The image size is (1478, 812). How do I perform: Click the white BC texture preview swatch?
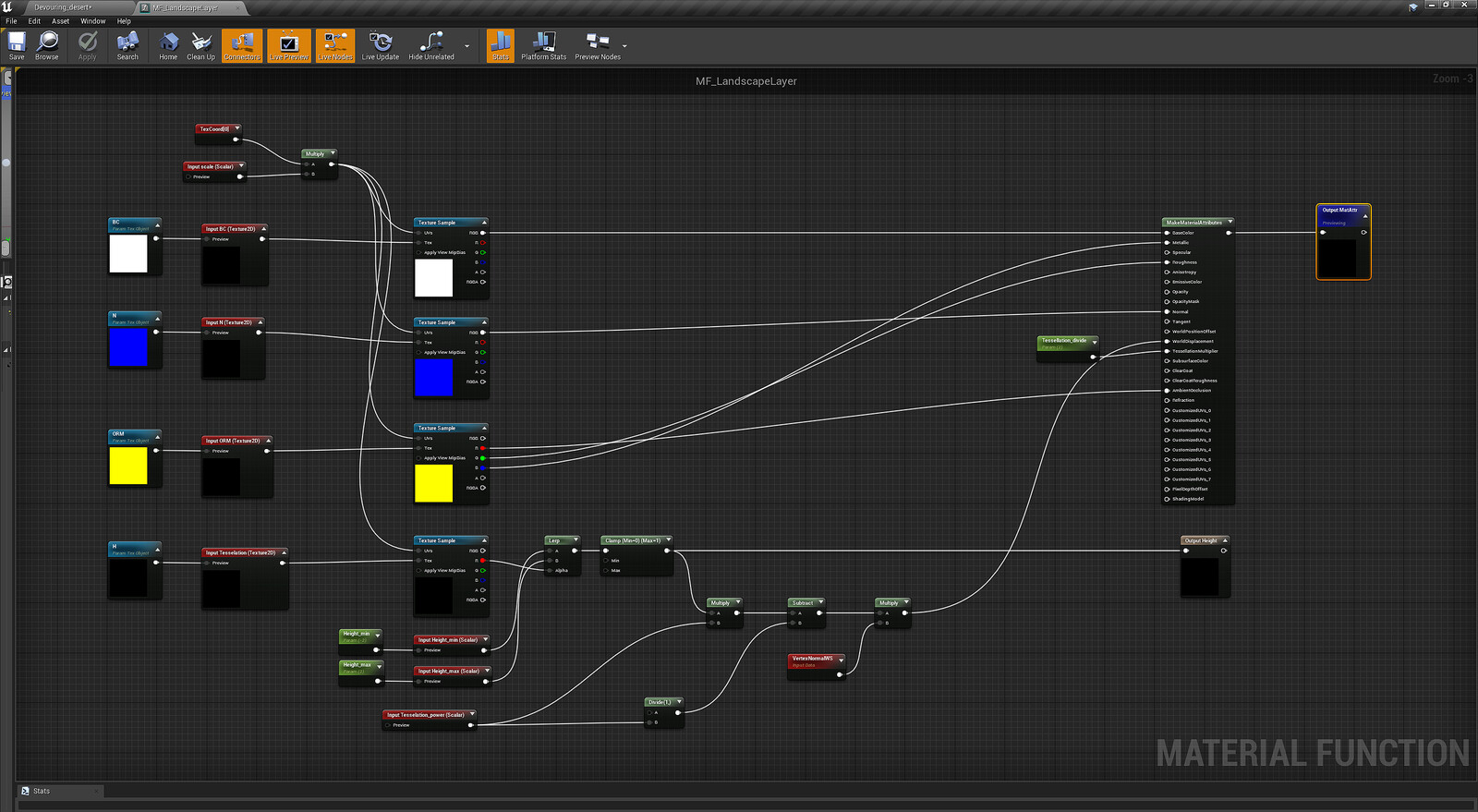[x=128, y=254]
